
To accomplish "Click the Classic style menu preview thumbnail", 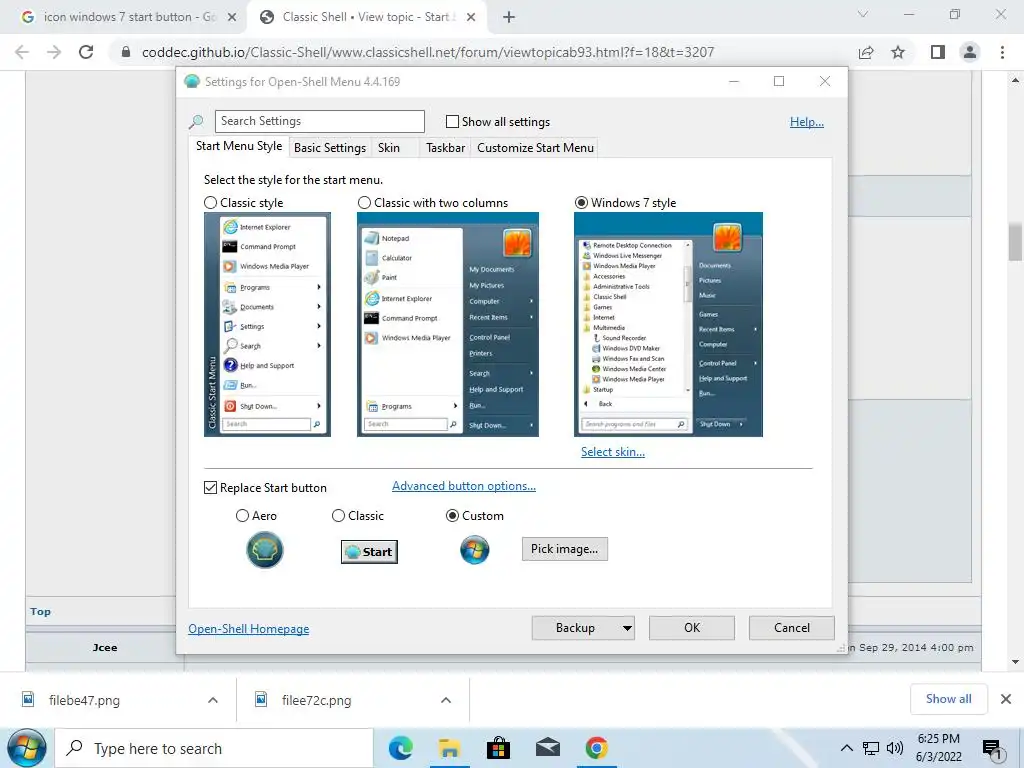I will pos(267,325).
